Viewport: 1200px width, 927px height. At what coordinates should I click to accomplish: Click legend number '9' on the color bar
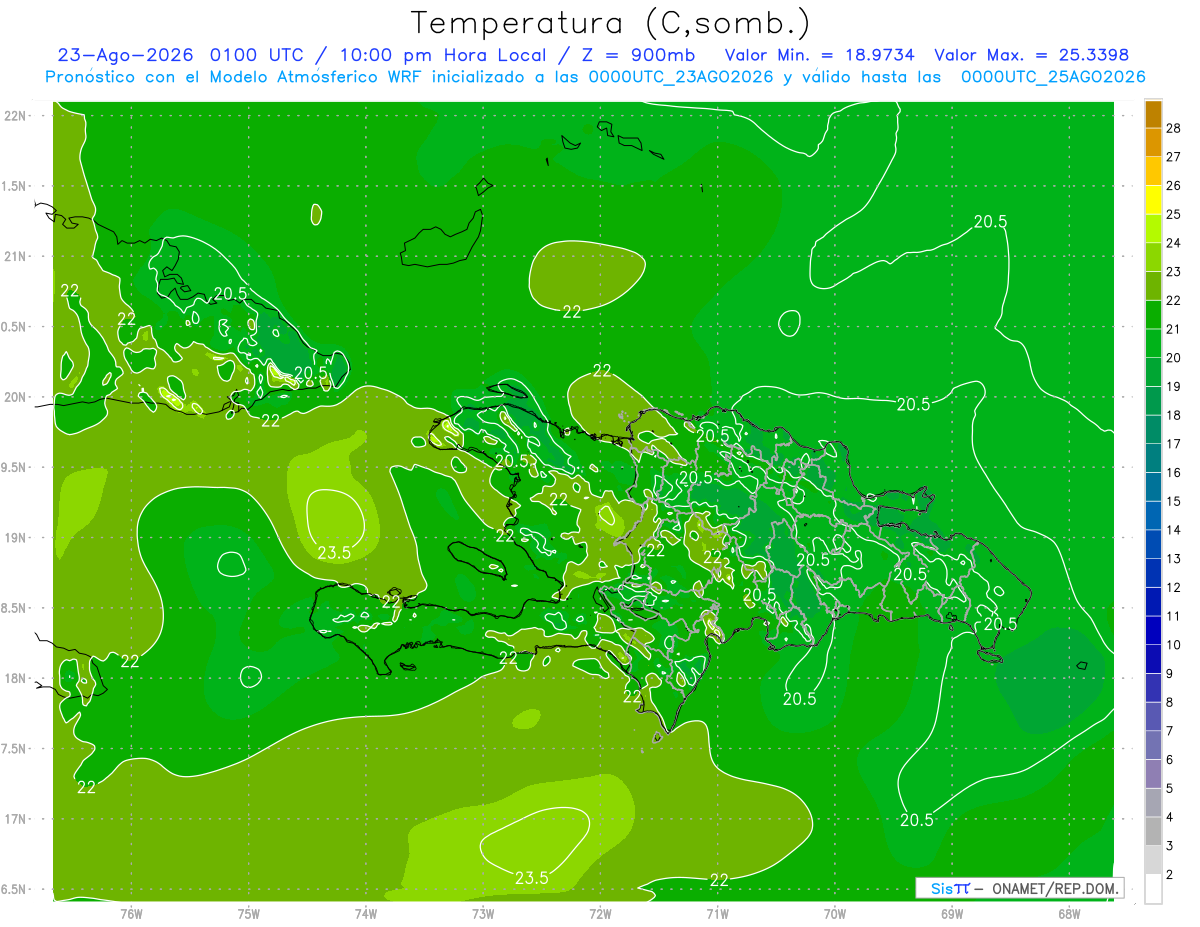[x=1171, y=674]
